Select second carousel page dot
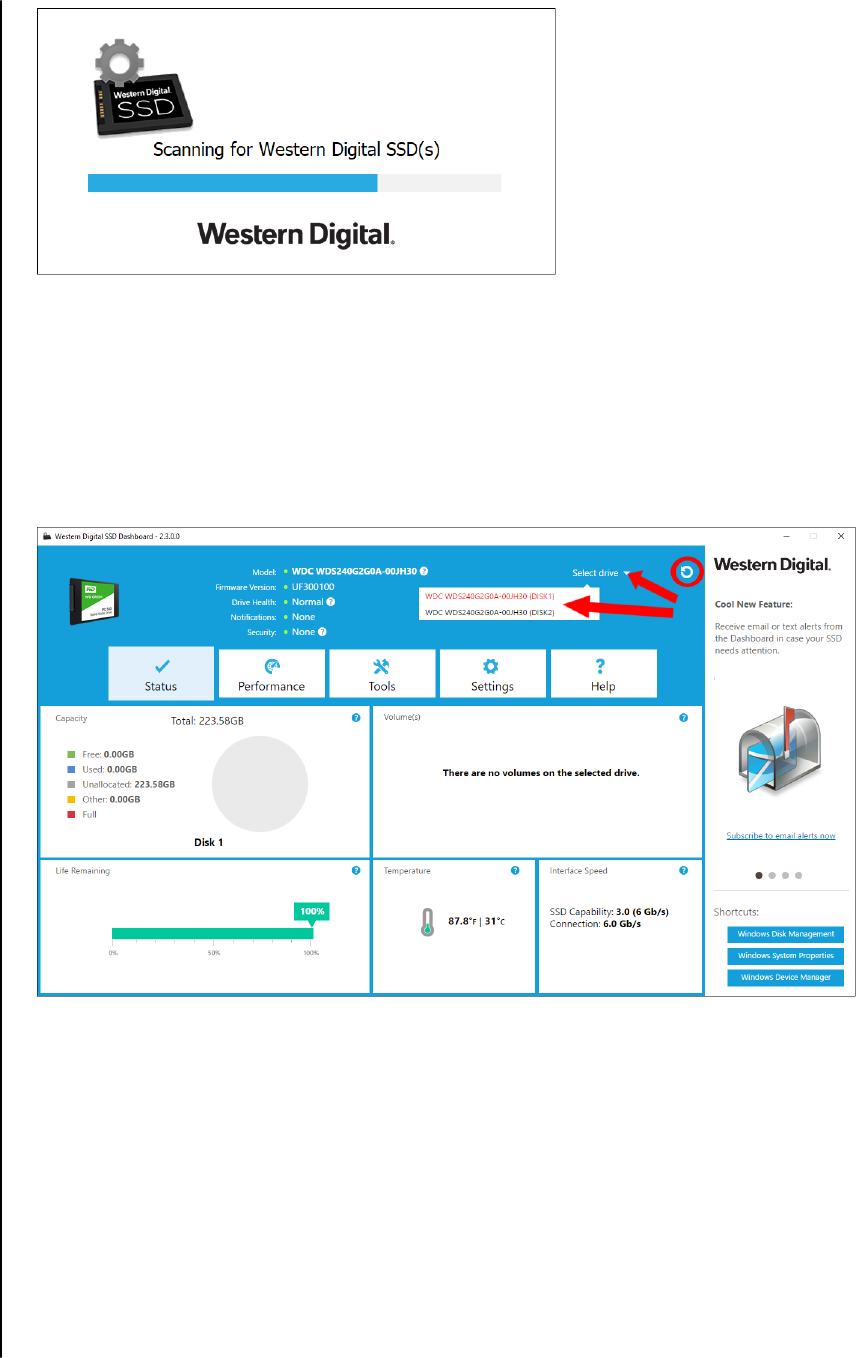 pyautogui.click(x=772, y=875)
